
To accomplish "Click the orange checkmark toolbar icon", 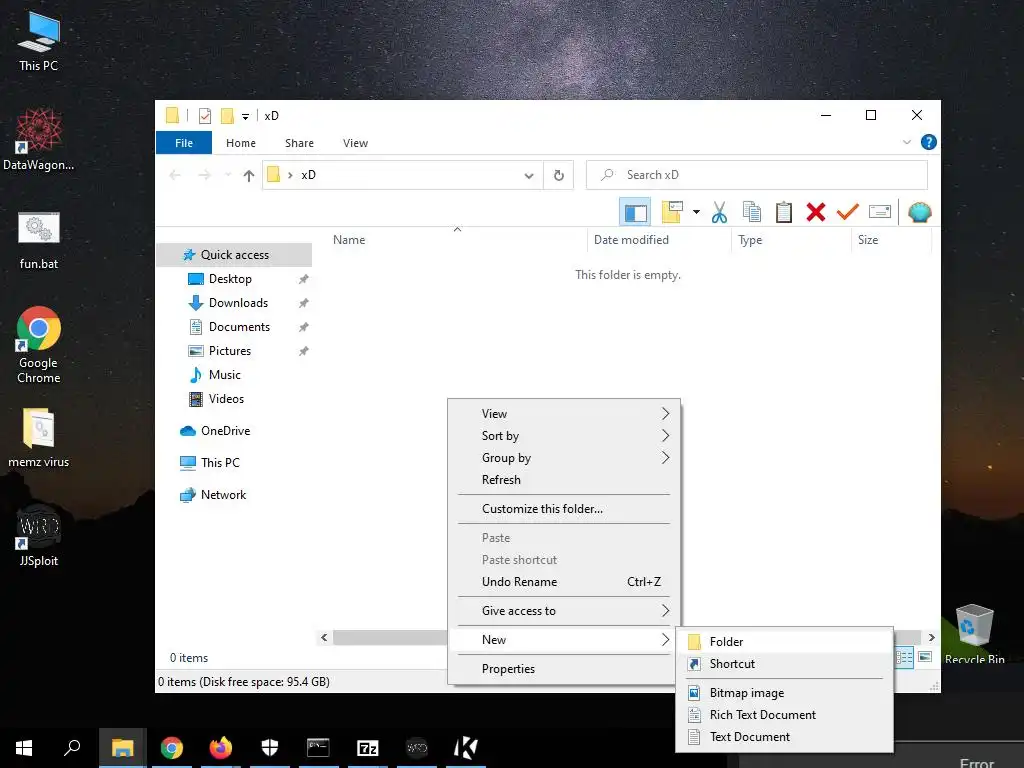I will click(x=848, y=212).
